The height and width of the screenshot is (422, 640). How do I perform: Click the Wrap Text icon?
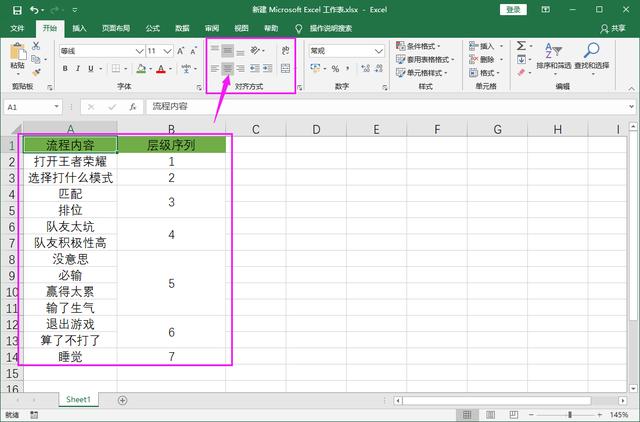coord(285,49)
